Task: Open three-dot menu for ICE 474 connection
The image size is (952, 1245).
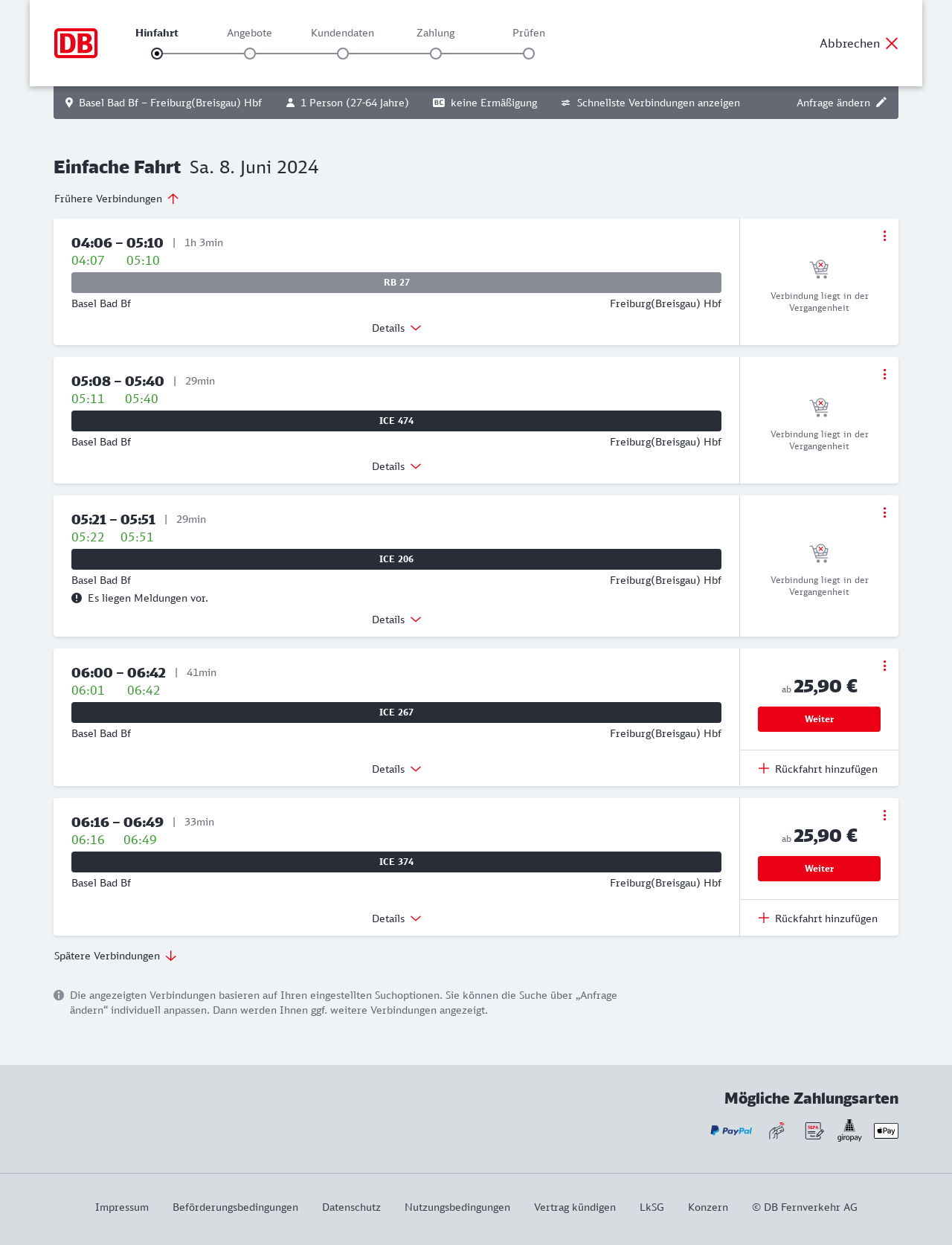Action: tap(884, 374)
